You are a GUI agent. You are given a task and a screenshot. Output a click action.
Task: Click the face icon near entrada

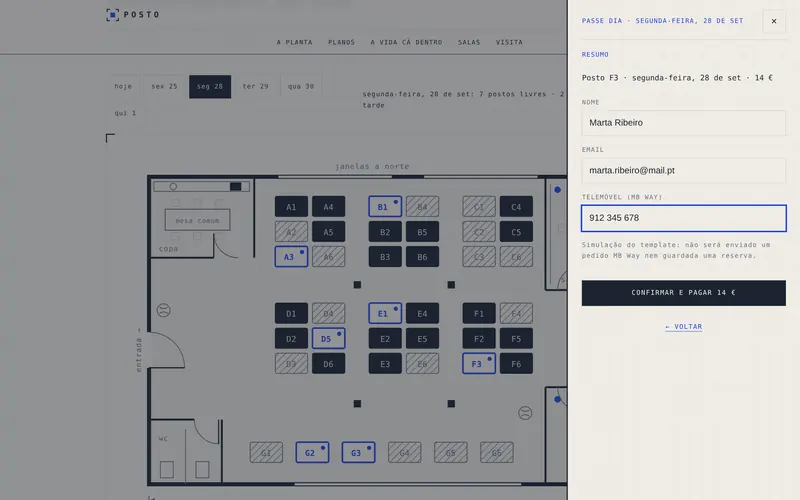[163, 310]
